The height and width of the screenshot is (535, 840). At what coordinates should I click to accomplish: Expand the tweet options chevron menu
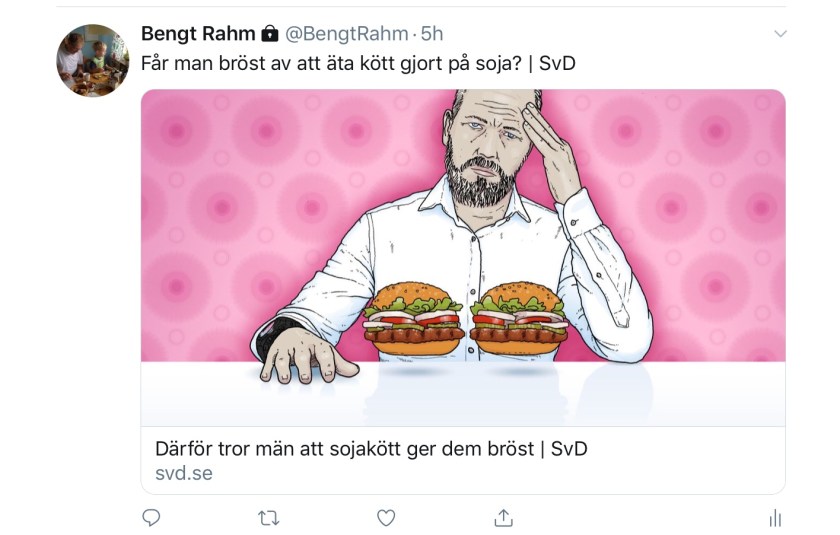click(x=781, y=34)
